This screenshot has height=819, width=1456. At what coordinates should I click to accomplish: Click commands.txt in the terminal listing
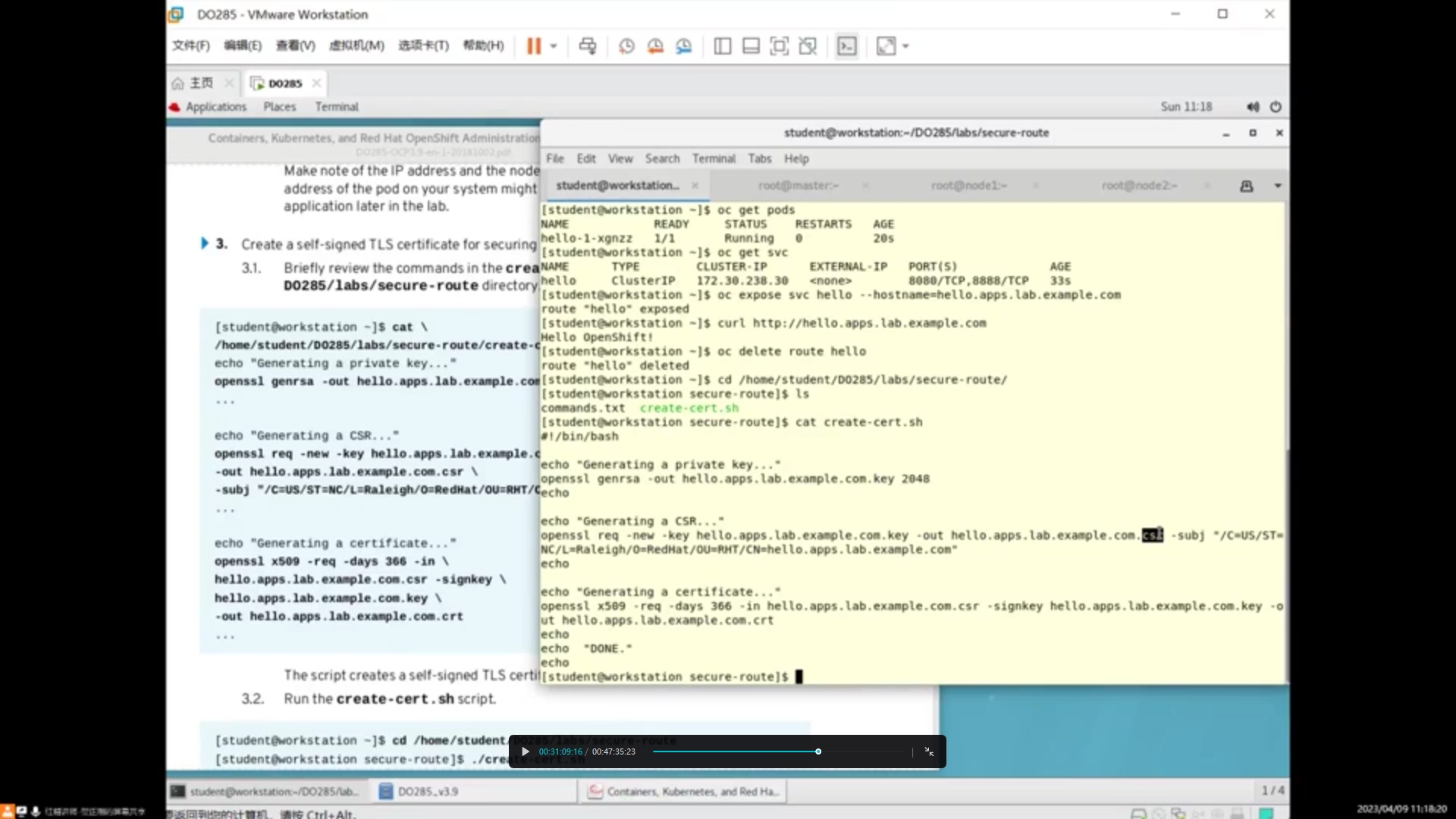(x=582, y=408)
